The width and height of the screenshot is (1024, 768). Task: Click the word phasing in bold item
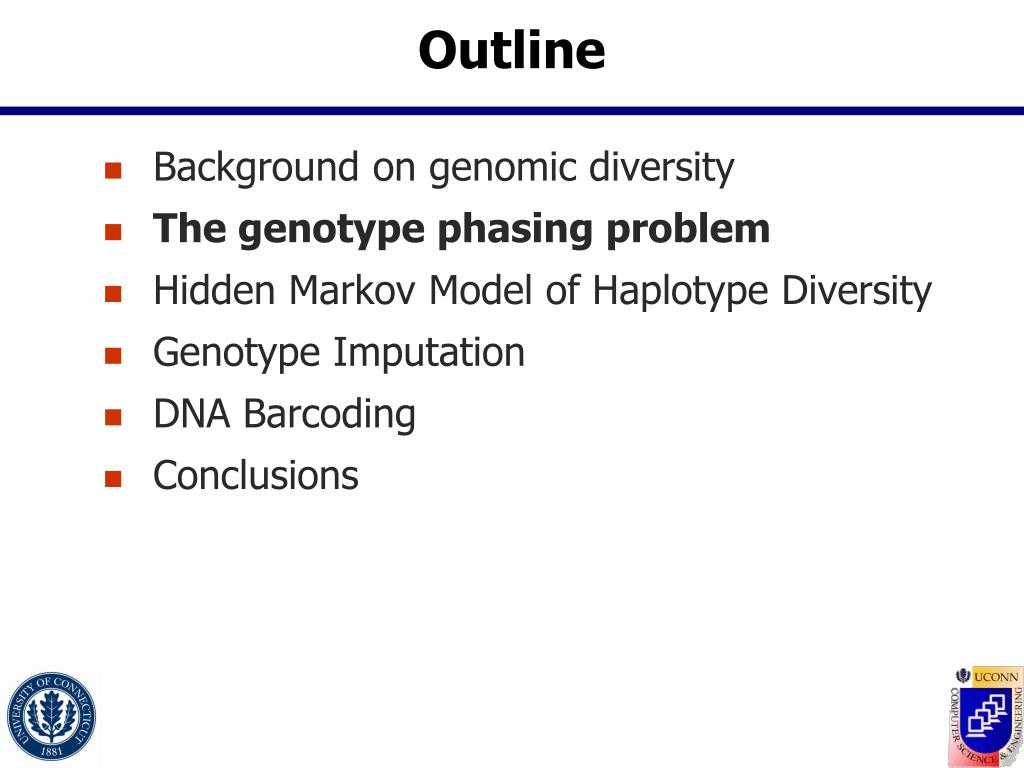pyautogui.click(x=515, y=231)
